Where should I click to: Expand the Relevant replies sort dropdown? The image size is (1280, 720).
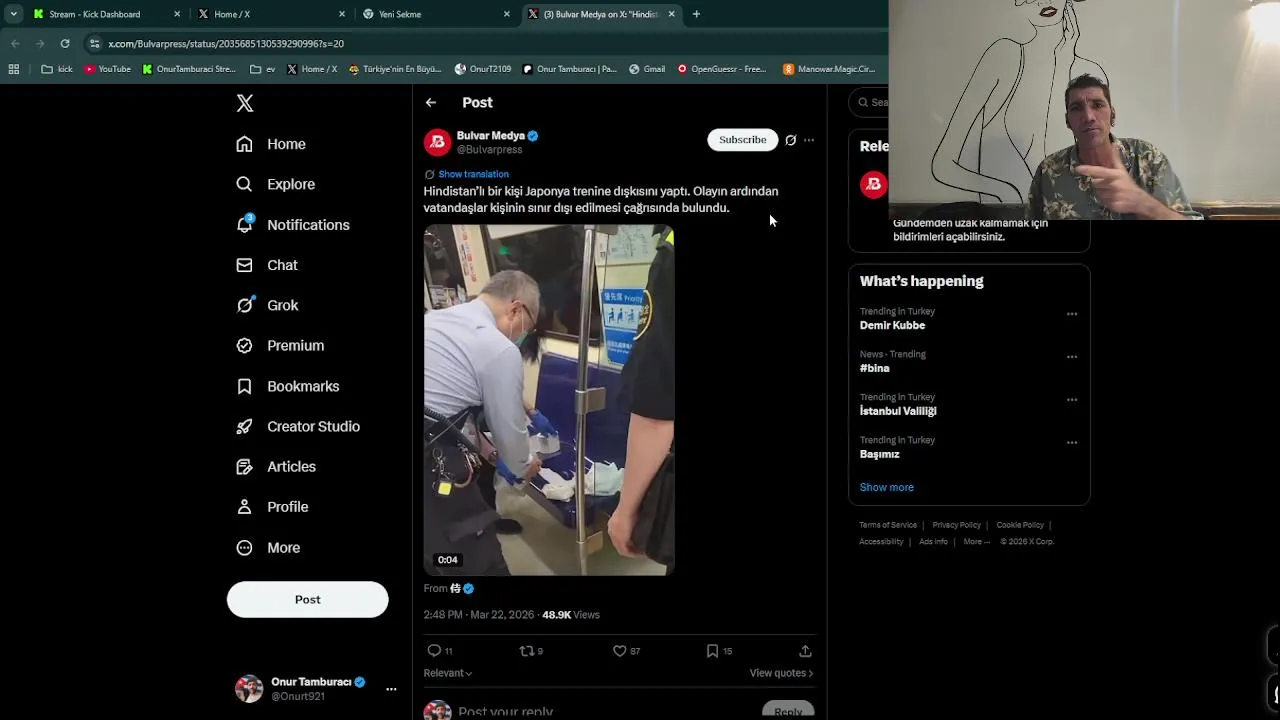click(x=447, y=673)
